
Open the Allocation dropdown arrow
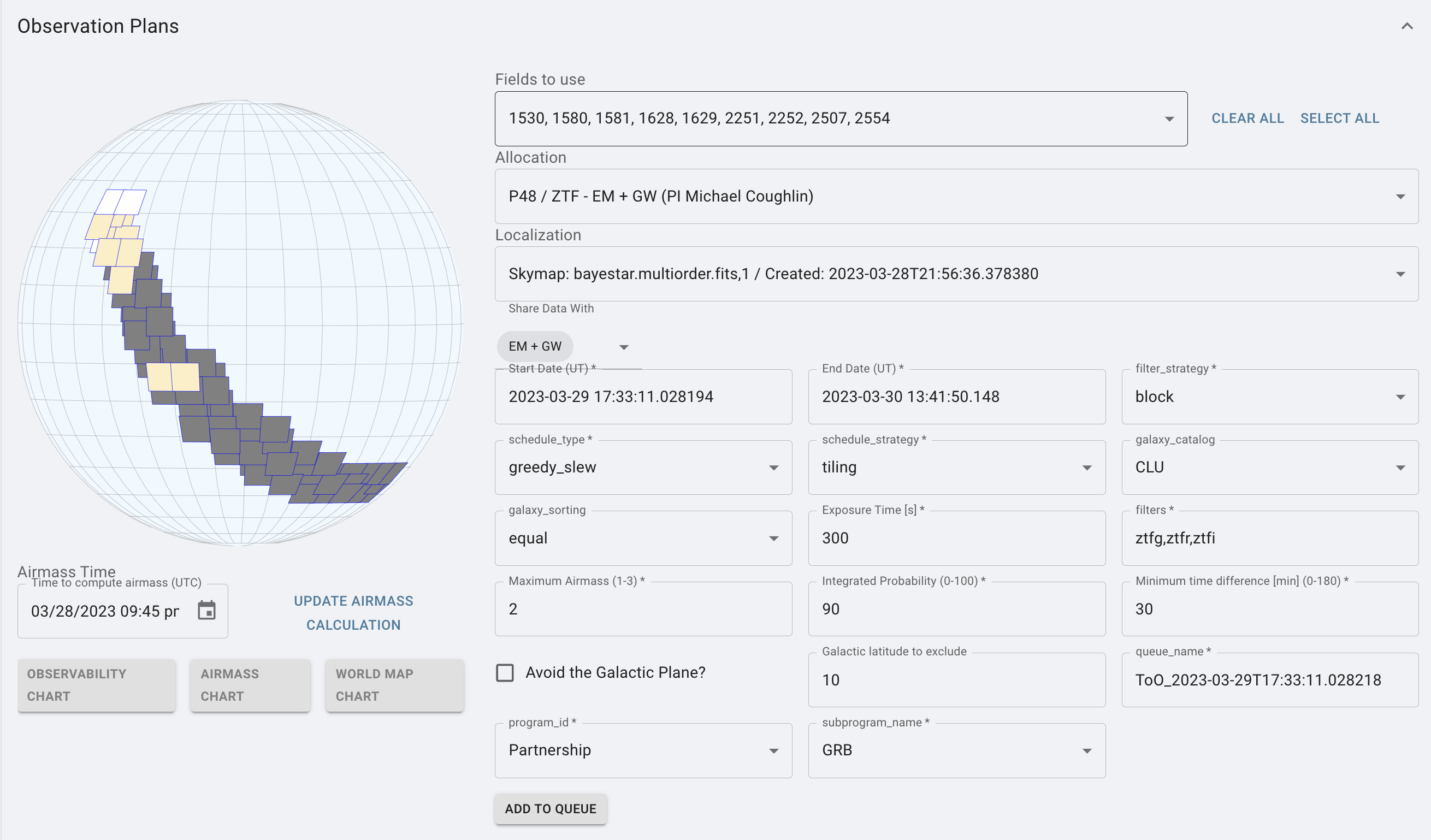pos(1400,197)
